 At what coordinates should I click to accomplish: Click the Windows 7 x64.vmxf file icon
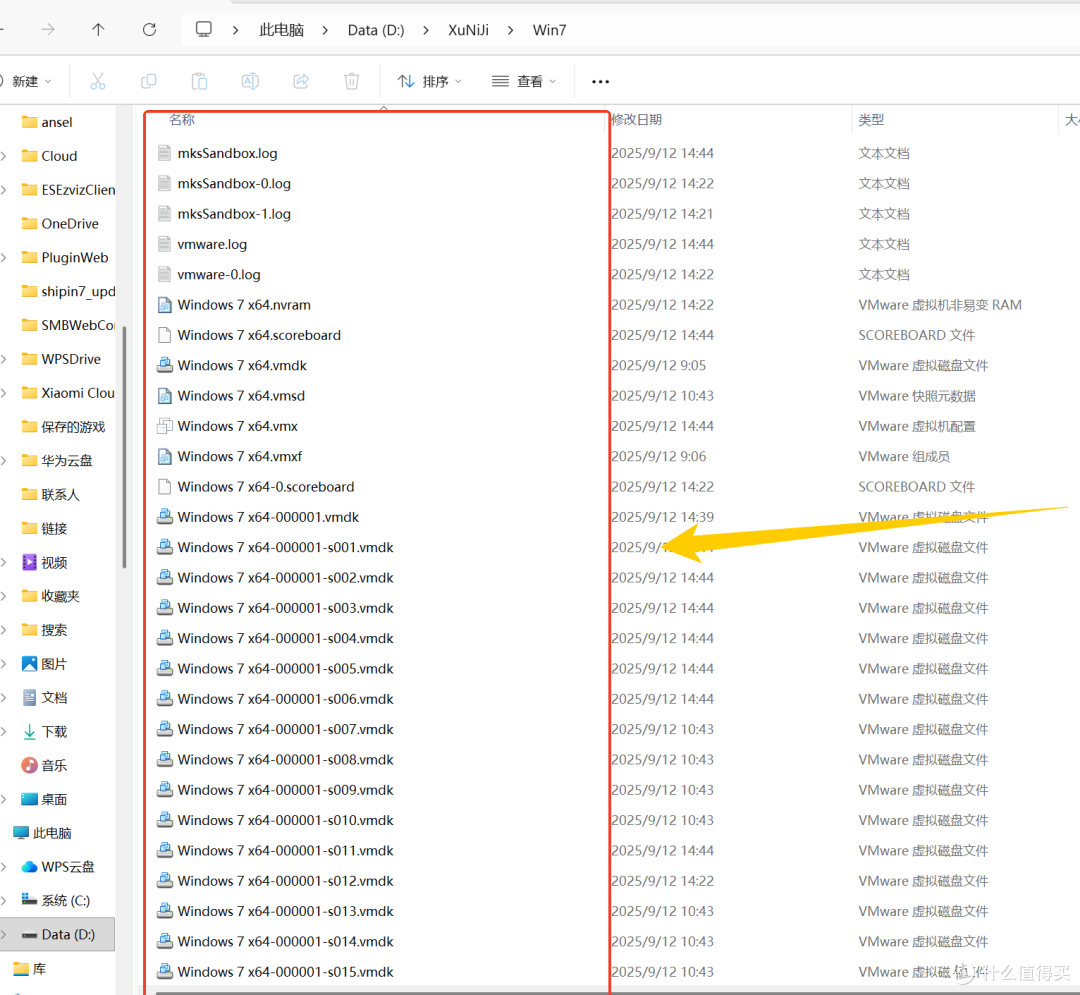[x=164, y=456]
